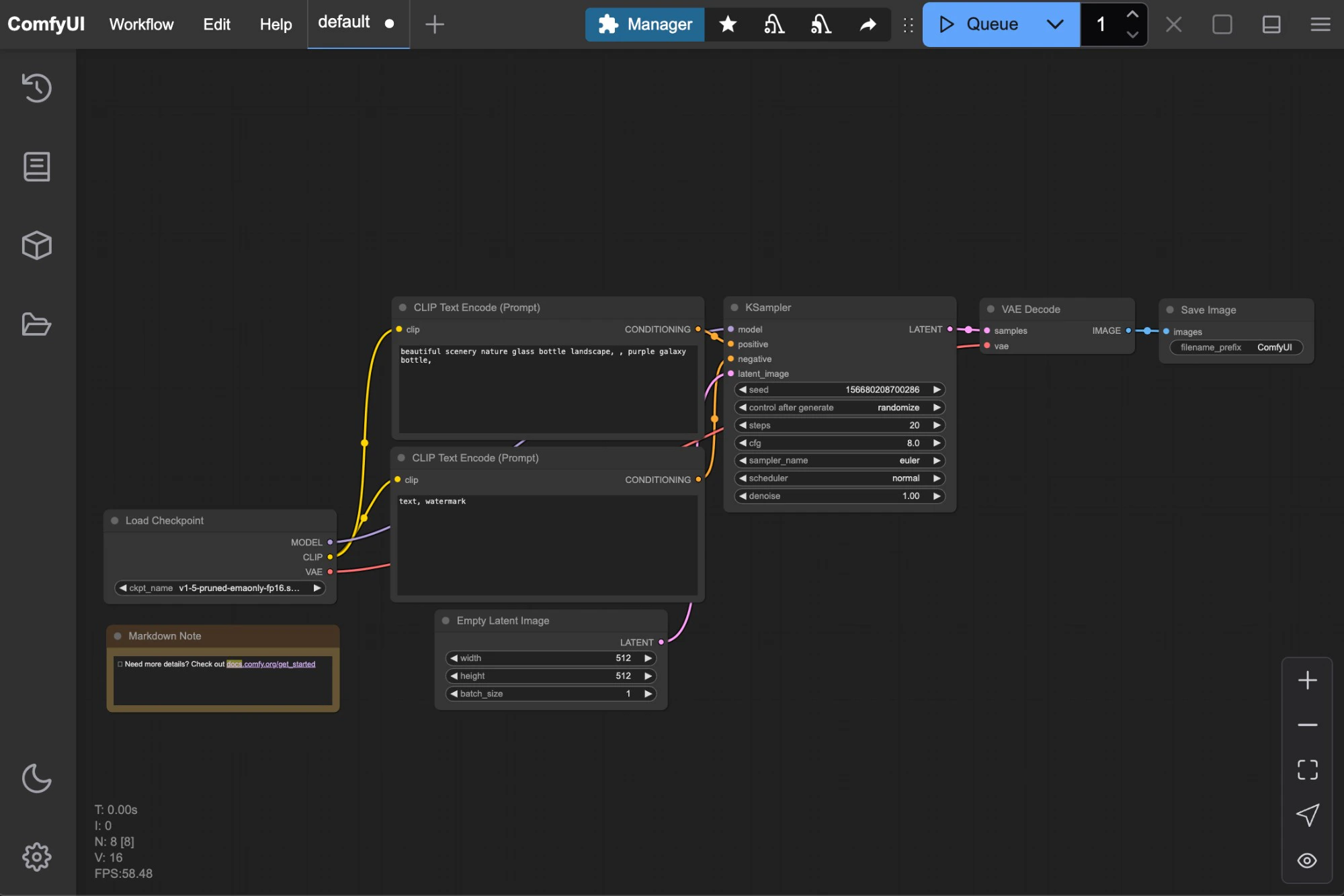The image size is (1344, 896).
Task: Open the Queue options dropdown chevron
Action: (x=1055, y=24)
